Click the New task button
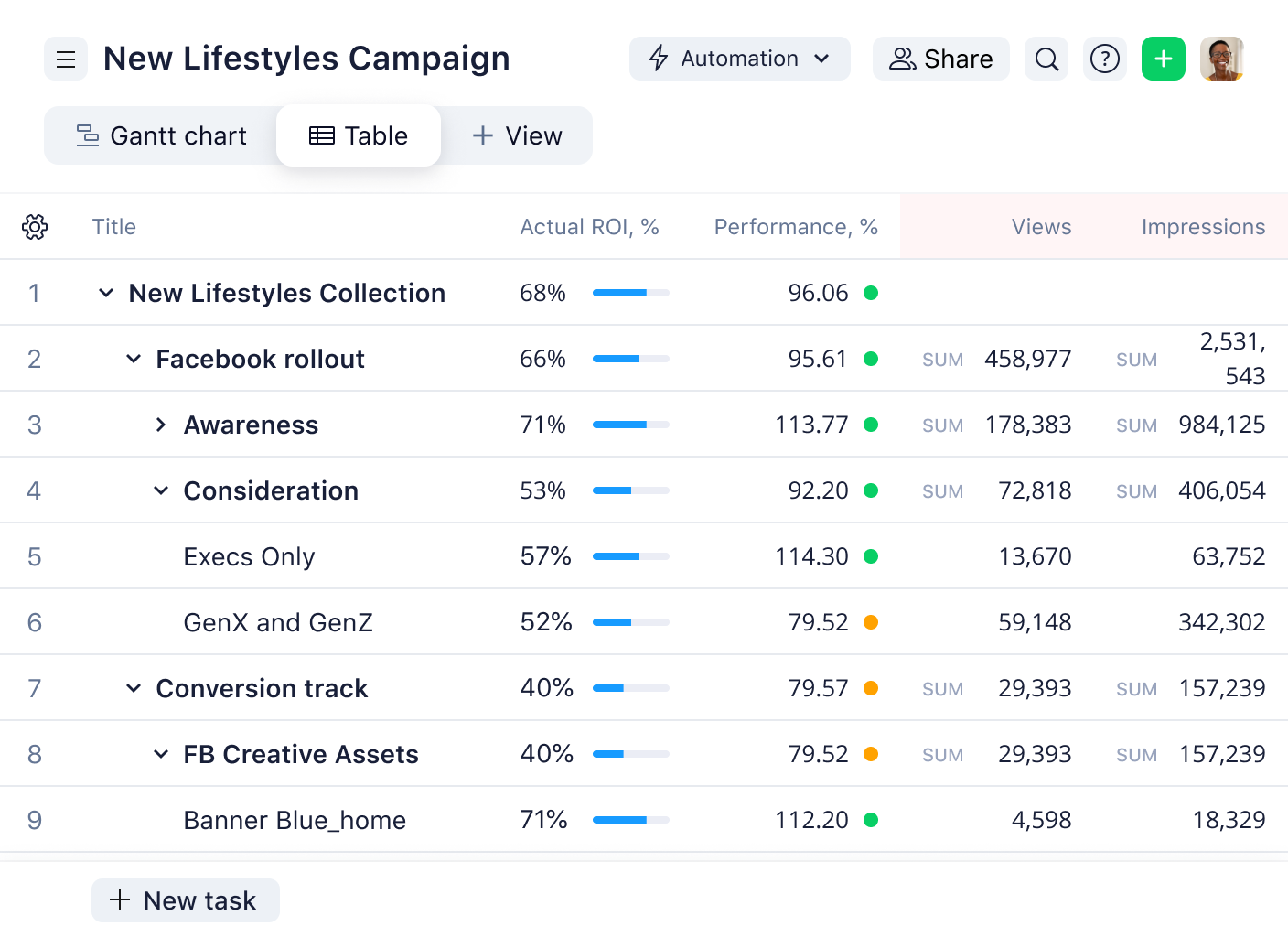 pyautogui.click(x=185, y=900)
